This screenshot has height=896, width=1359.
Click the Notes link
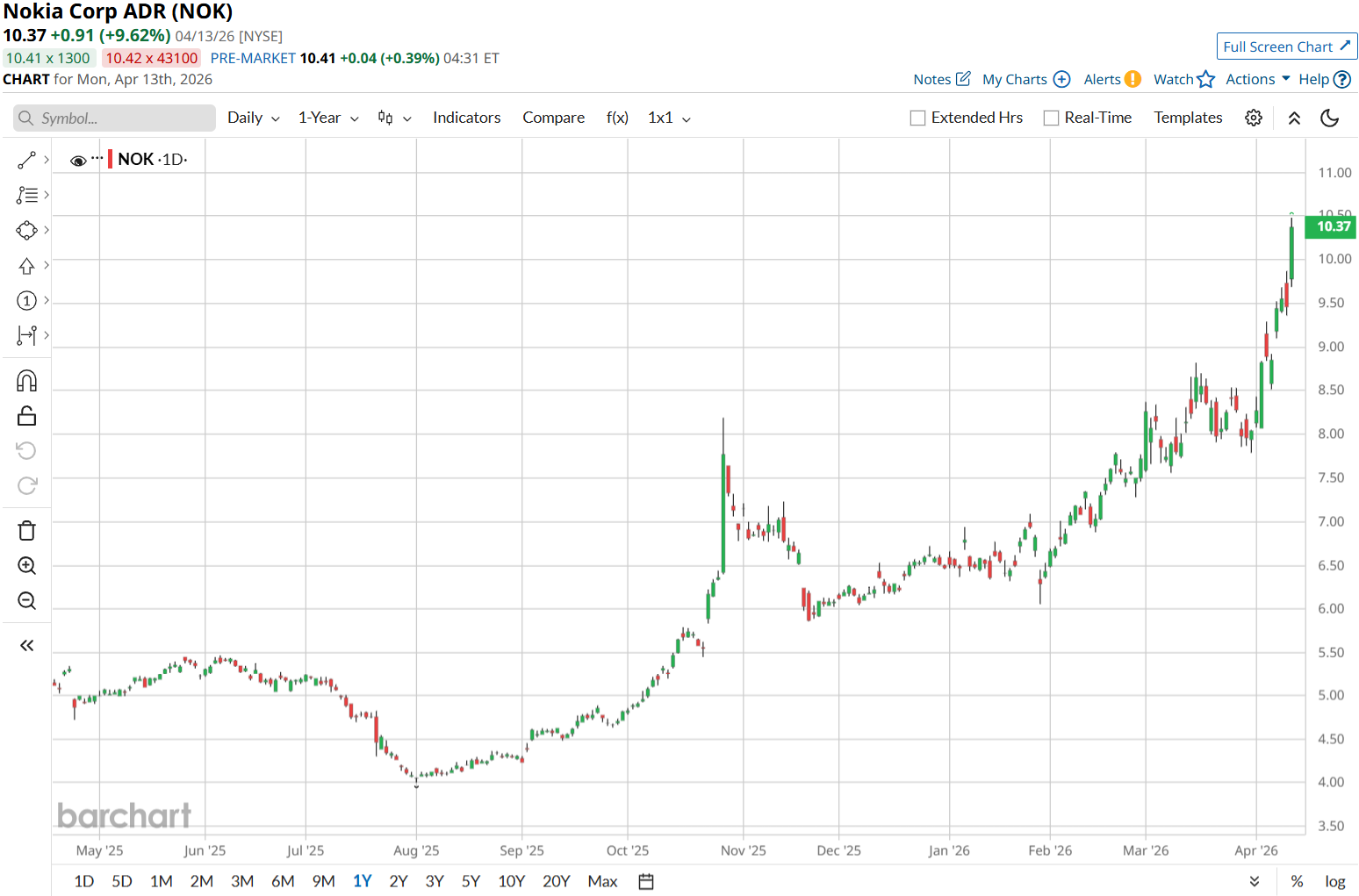click(x=931, y=79)
